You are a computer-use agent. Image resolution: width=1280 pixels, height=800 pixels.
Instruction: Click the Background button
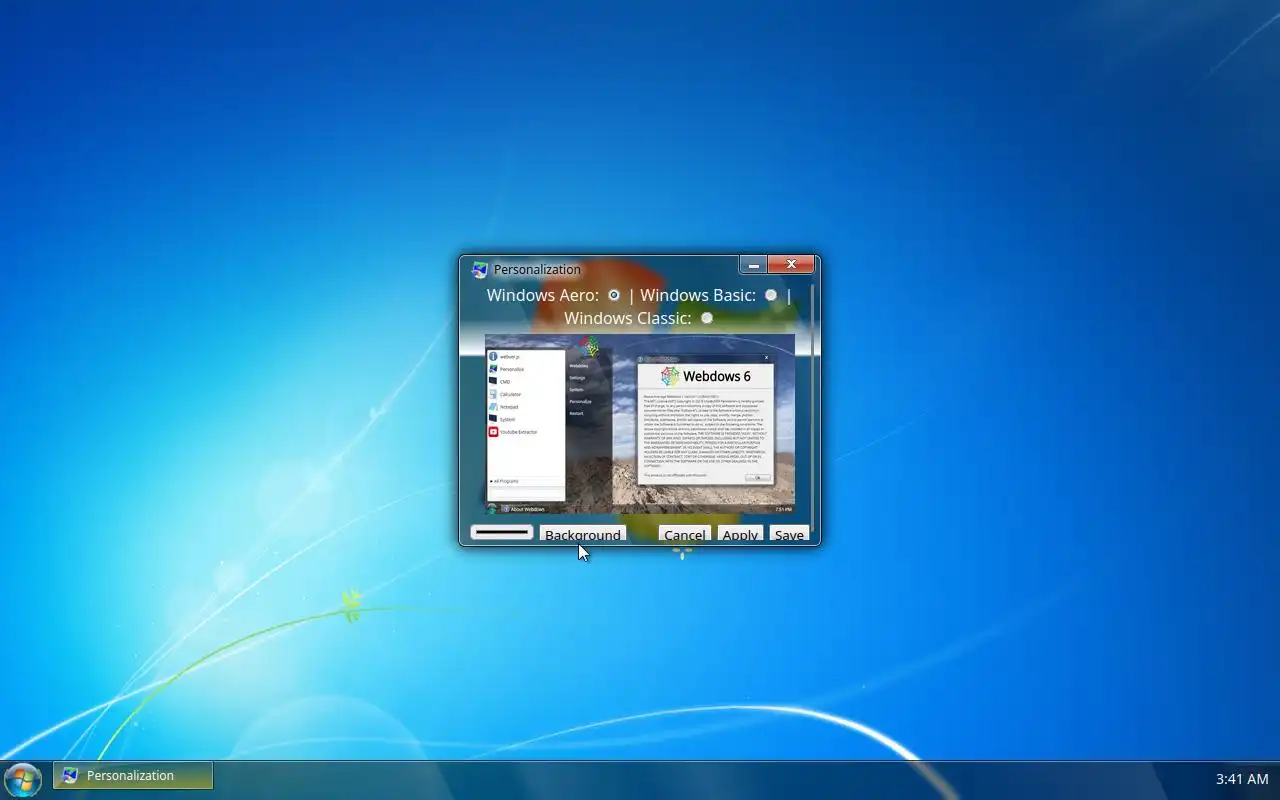click(583, 534)
